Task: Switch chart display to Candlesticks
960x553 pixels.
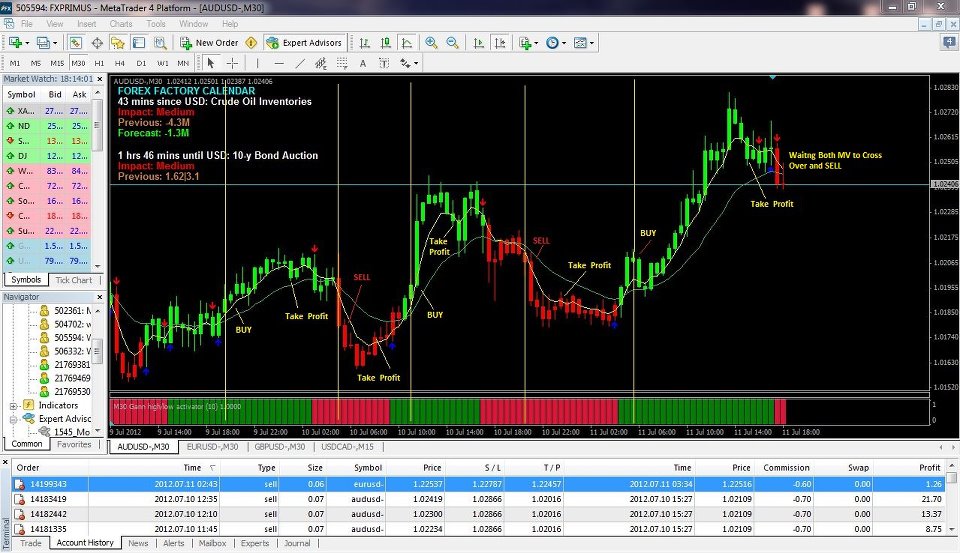Action: point(386,43)
